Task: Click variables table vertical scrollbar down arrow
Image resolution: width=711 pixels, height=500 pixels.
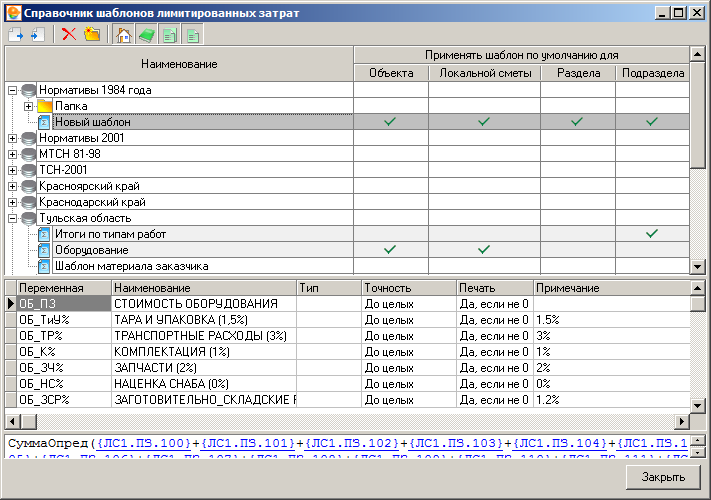Action: 697,405
